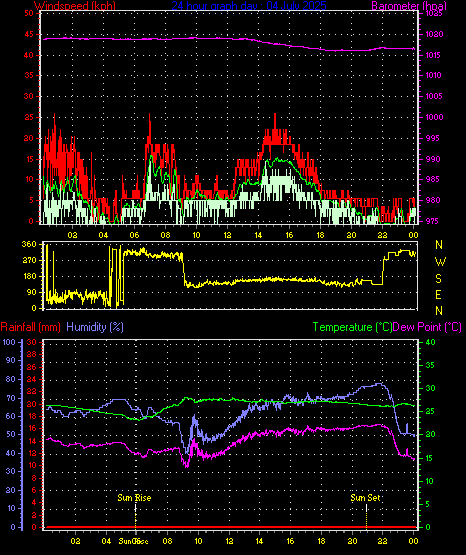The height and width of the screenshot is (555, 466).
Task: Select the "Humidity (%)" legend label
Action: (x=95, y=327)
